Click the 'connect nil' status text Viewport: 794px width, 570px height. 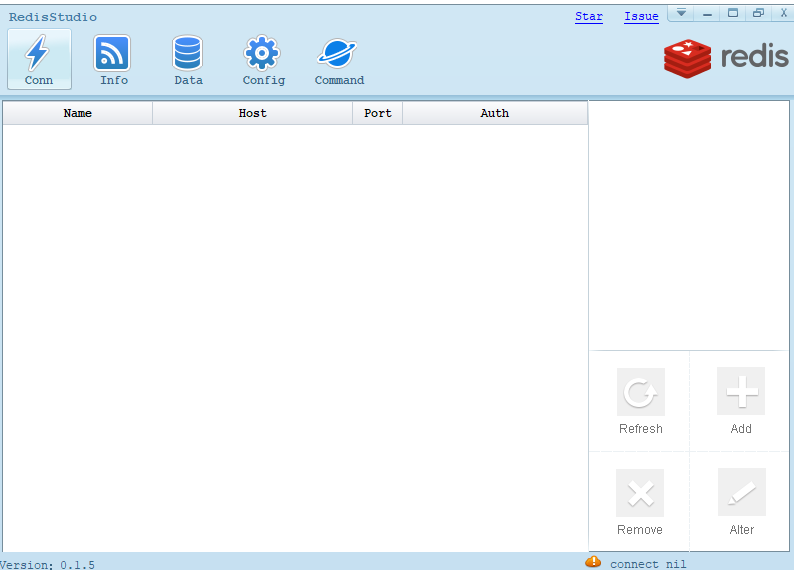click(x=648, y=563)
